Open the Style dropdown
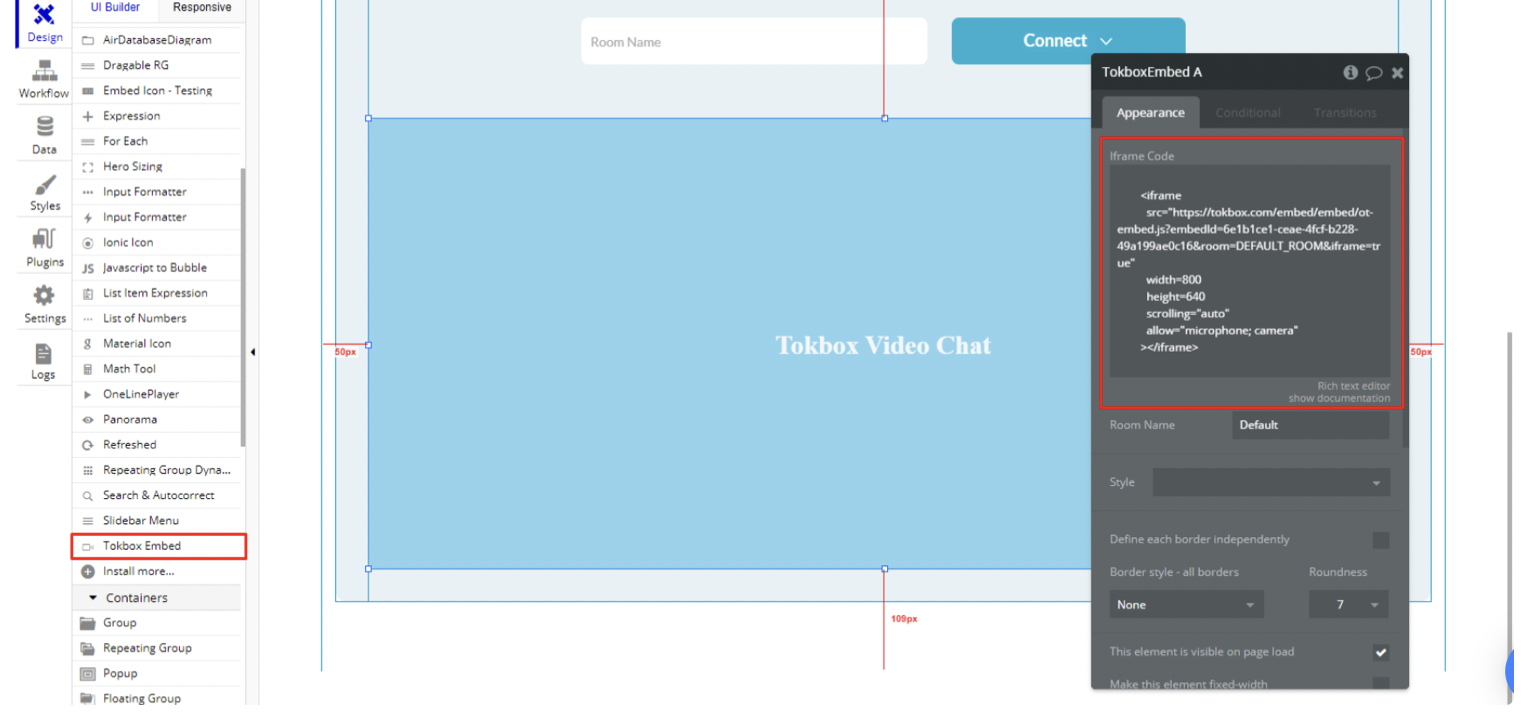Screen dimensions: 1530x716 pyautogui.click(x=1271, y=482)
